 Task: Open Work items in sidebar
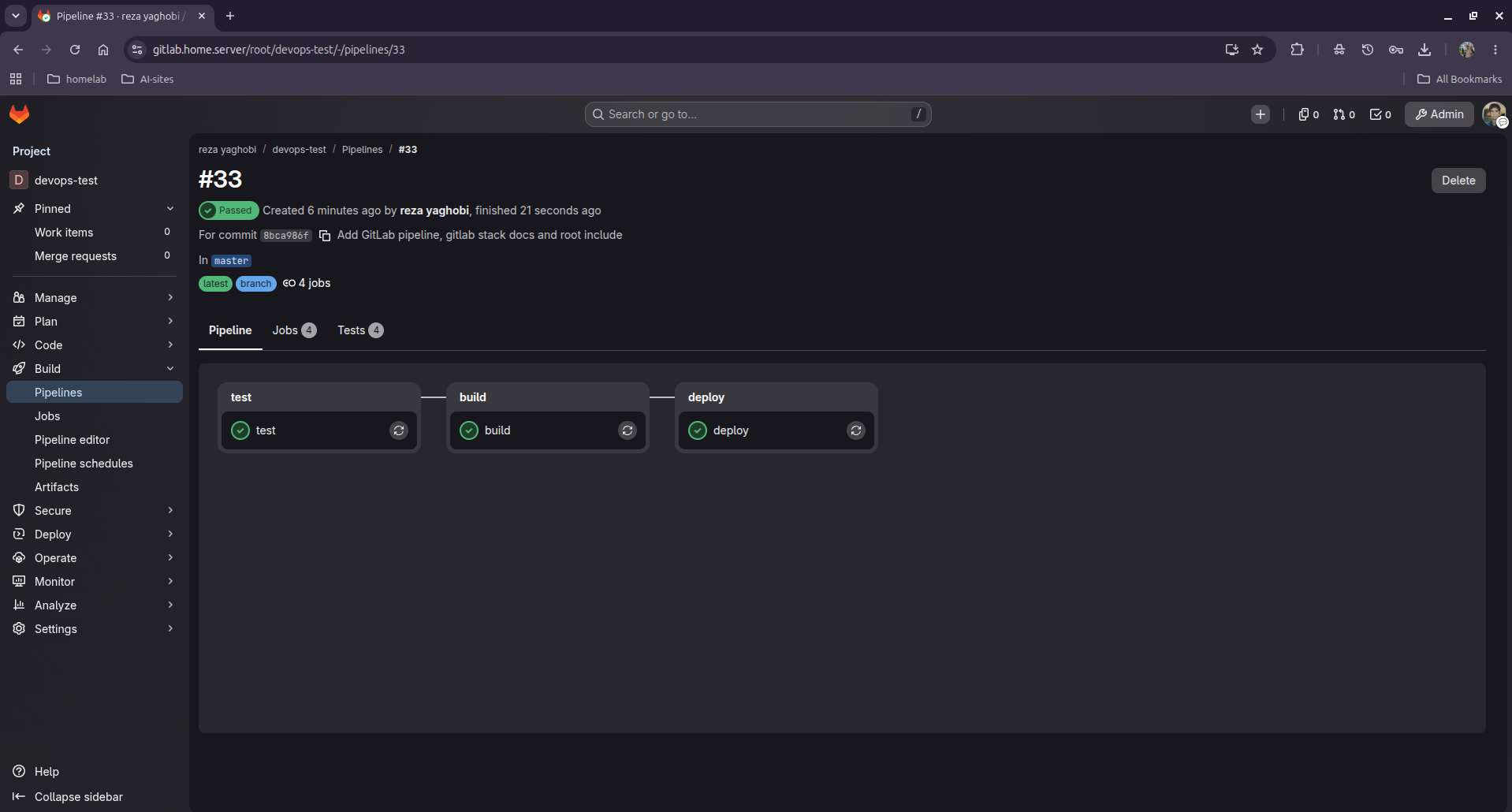click(x=95, y=233)
